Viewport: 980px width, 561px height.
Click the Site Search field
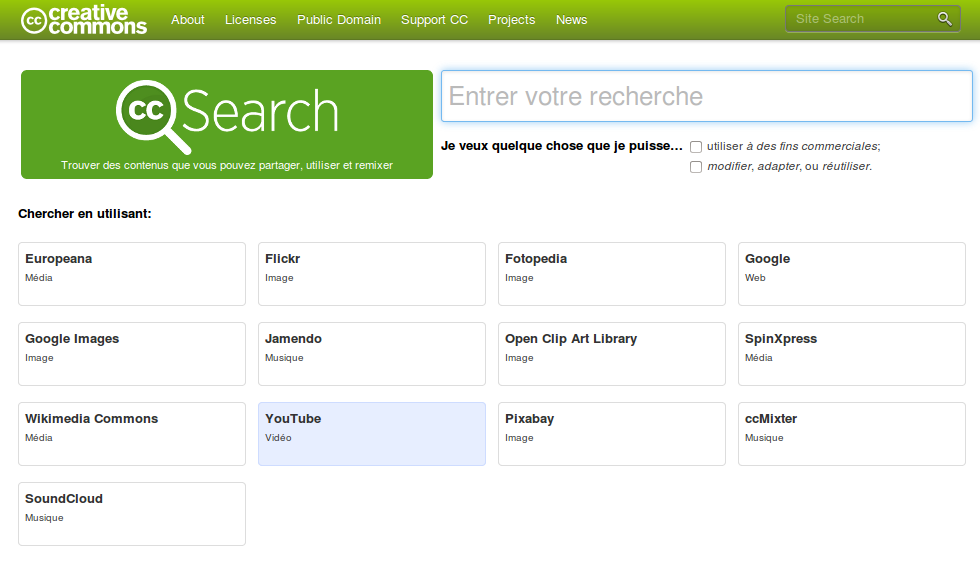[860, 19]
